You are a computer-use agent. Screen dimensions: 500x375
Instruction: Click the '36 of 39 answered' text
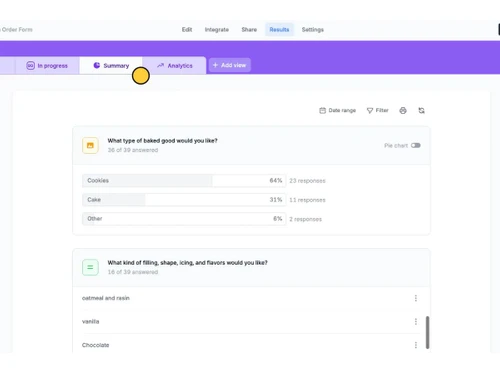pos(133,150)
